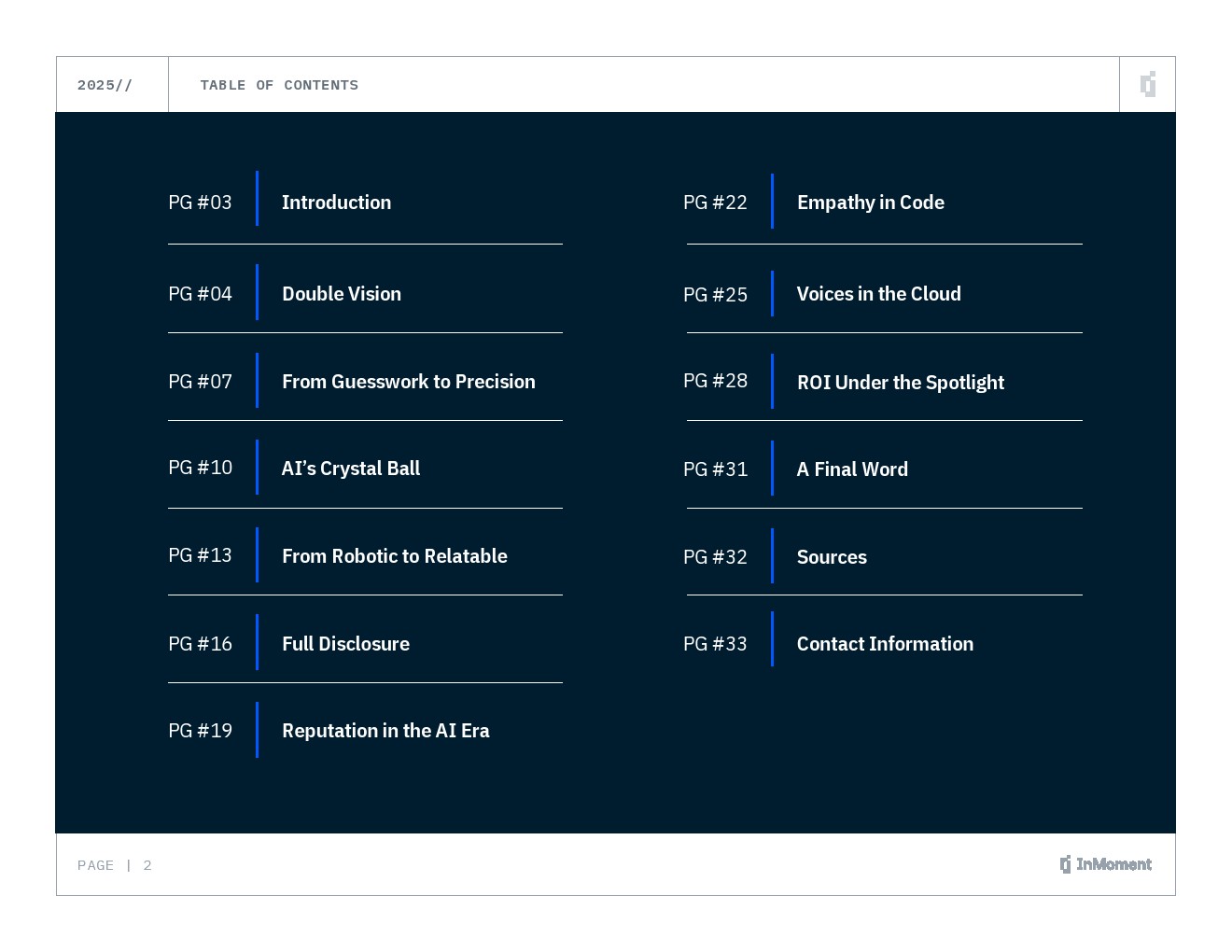The width and height of the screenshot is (1232, 952).
Task: Click the PAGE | 2 footer label
Action: pyautogui.click(x=115, y=865)
